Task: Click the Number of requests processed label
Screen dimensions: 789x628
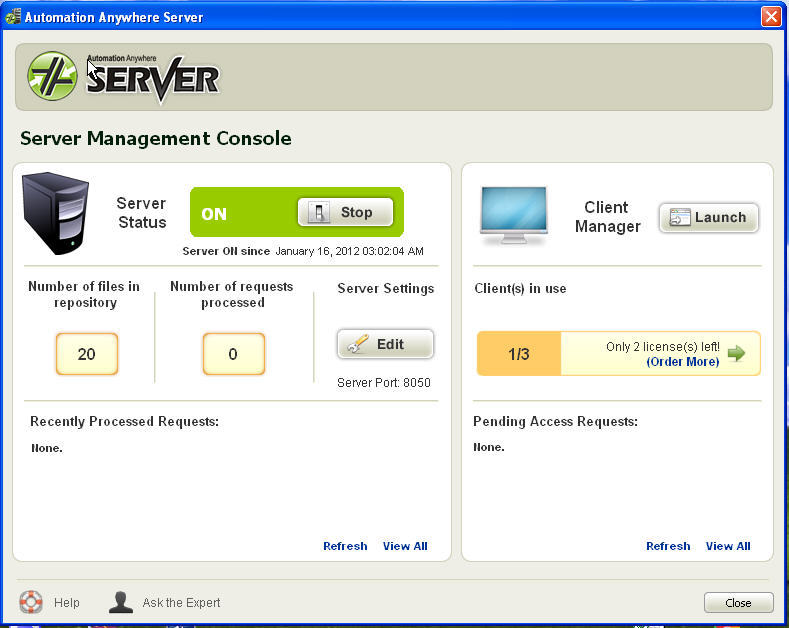Action: click(x=232, y=294)
